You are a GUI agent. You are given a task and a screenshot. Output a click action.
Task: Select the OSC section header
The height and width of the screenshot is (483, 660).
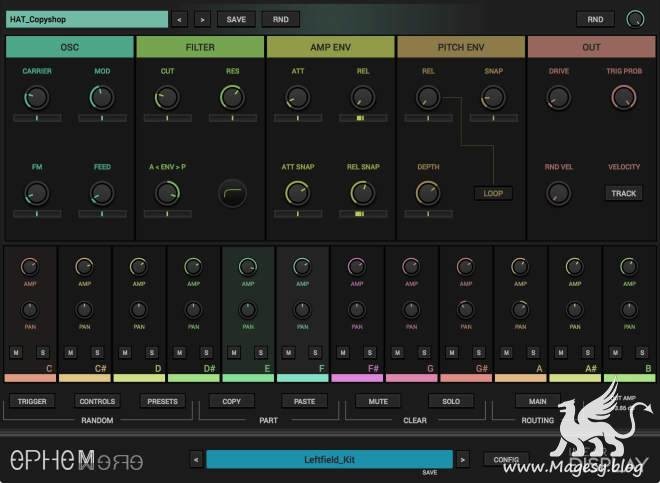pyautogui.click(x=70, y=47)
